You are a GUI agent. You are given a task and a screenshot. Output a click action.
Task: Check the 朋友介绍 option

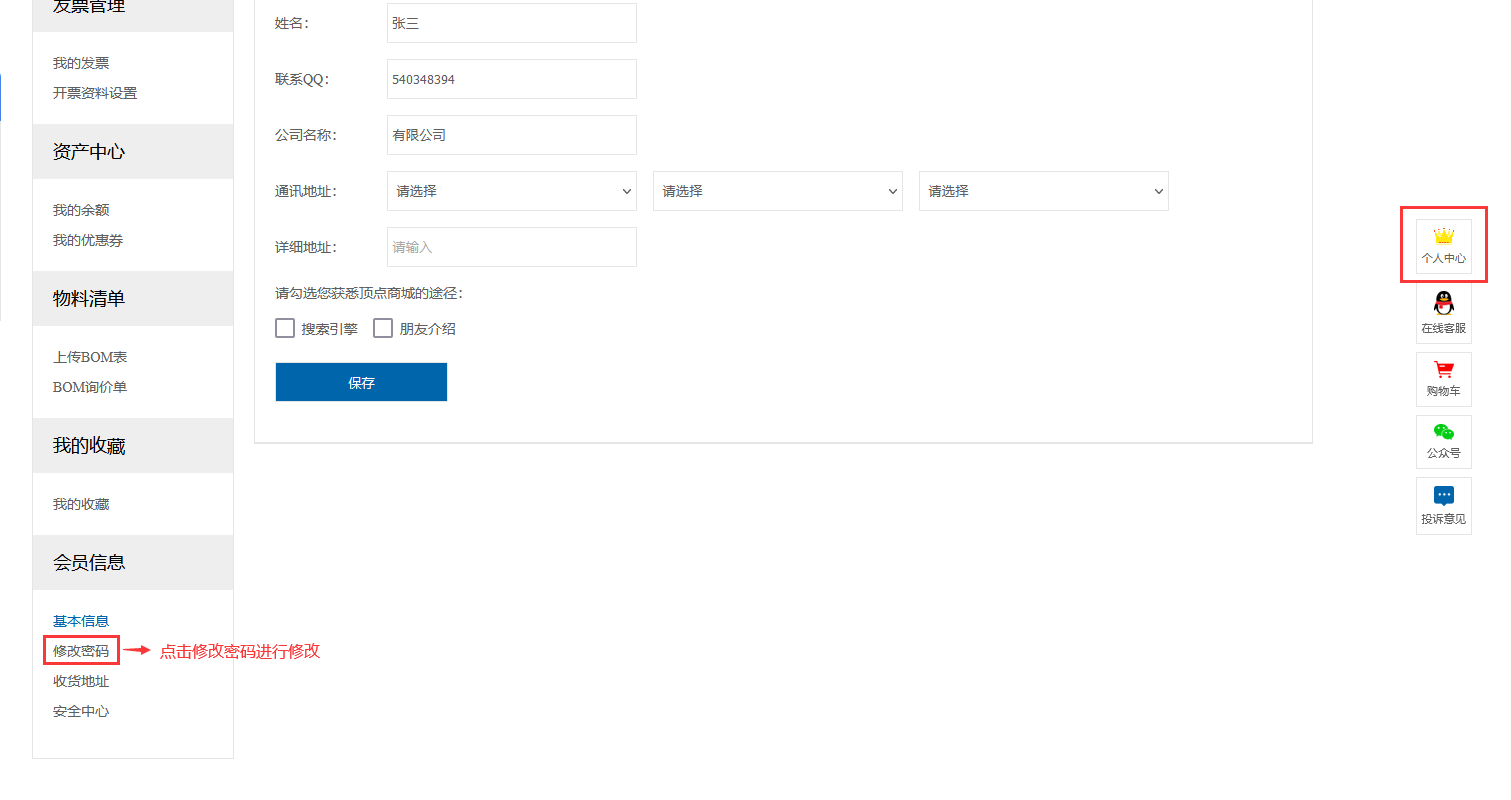point(383,327)
